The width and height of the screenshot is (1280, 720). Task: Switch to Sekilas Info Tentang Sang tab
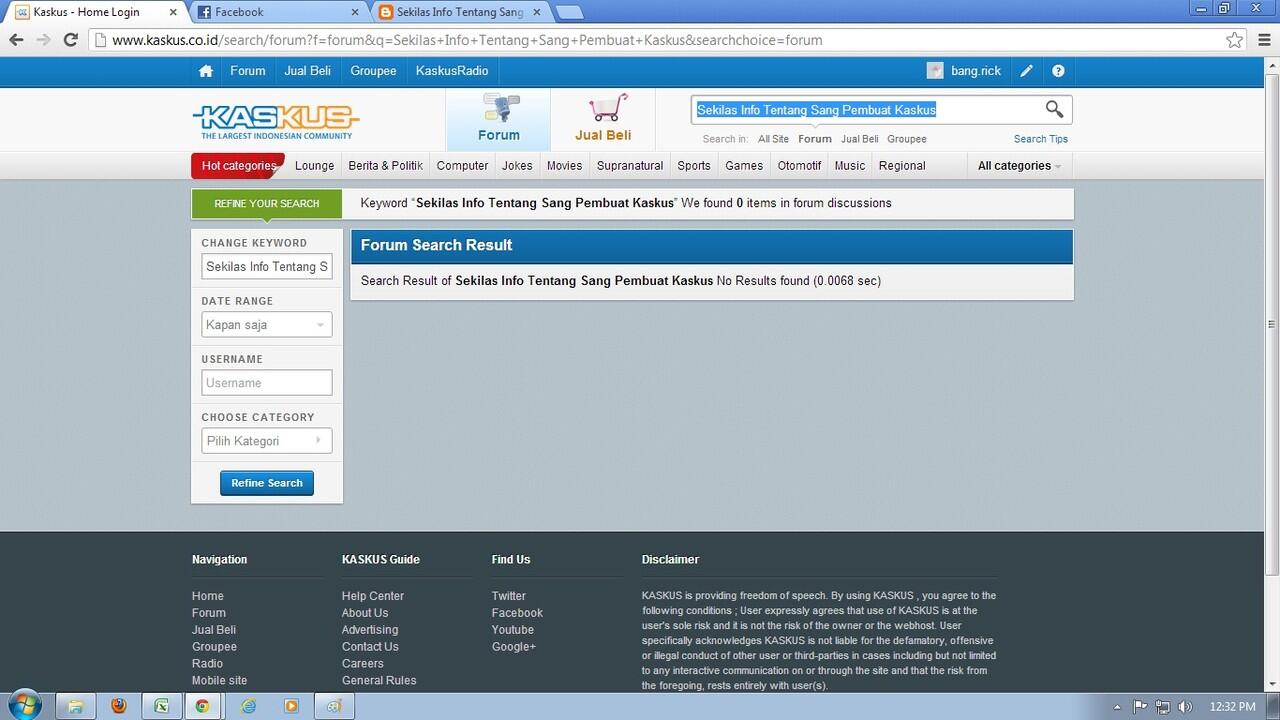point(461,12)
